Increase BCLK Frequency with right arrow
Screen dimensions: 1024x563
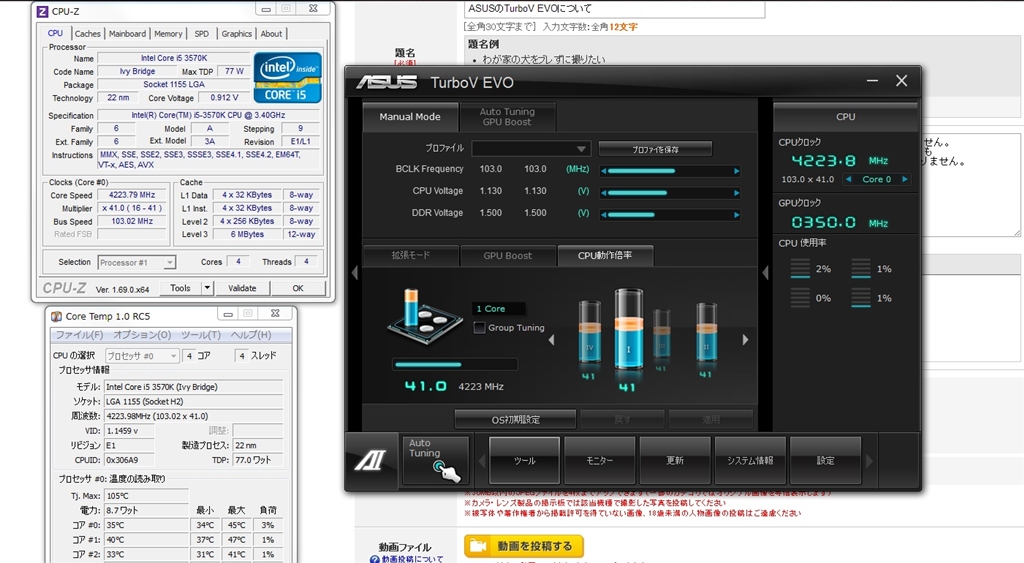point(737,171)
